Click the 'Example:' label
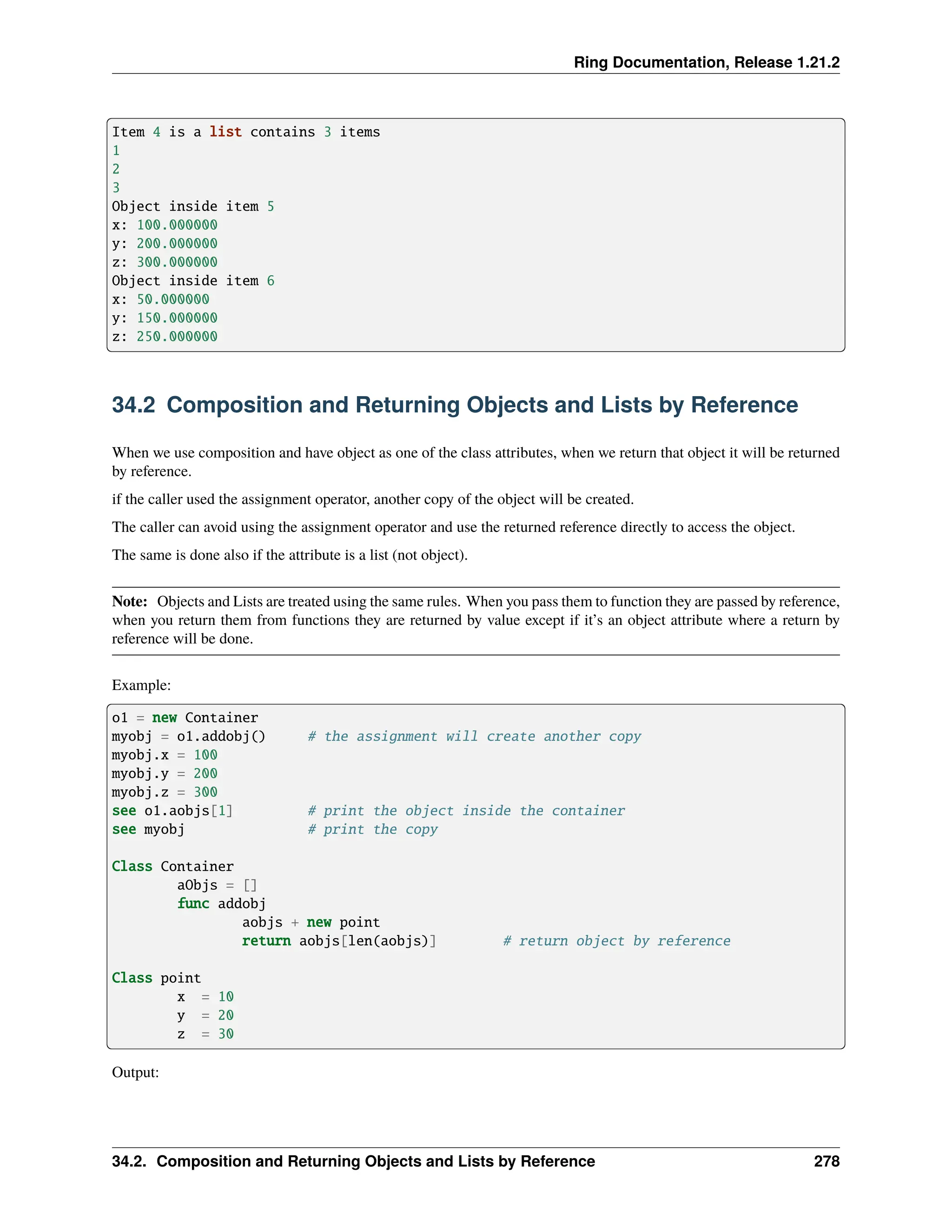Screen dimensions: 952x1232 (x=141, y=685)
